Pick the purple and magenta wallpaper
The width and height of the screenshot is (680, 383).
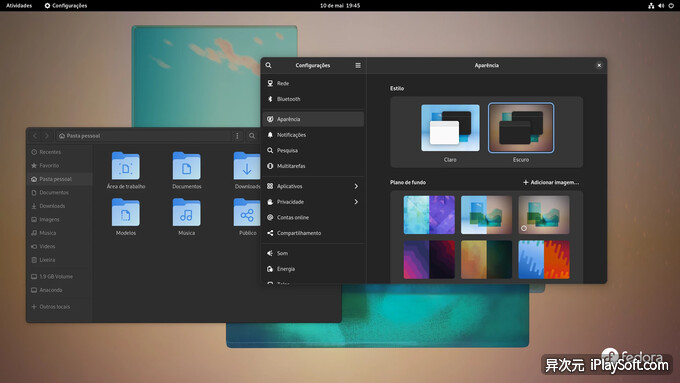[x=429, y=259]
